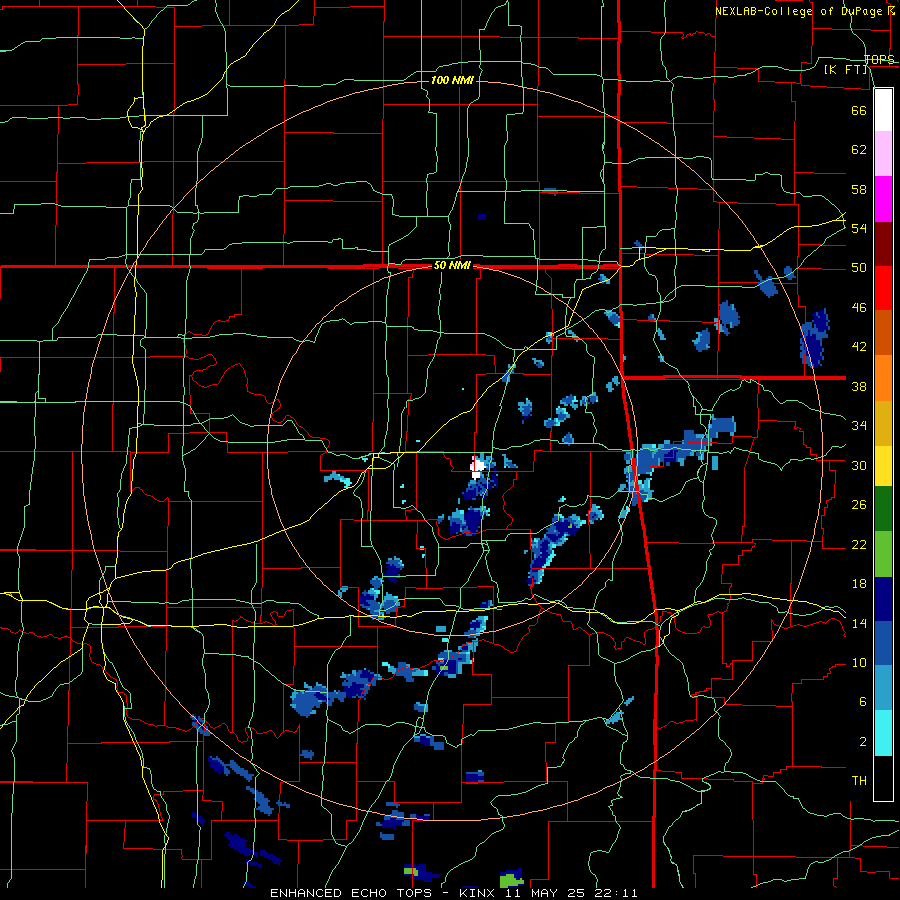900x900 pixels.
Task: Click the "TH" legend label
Action: [859, 781]
